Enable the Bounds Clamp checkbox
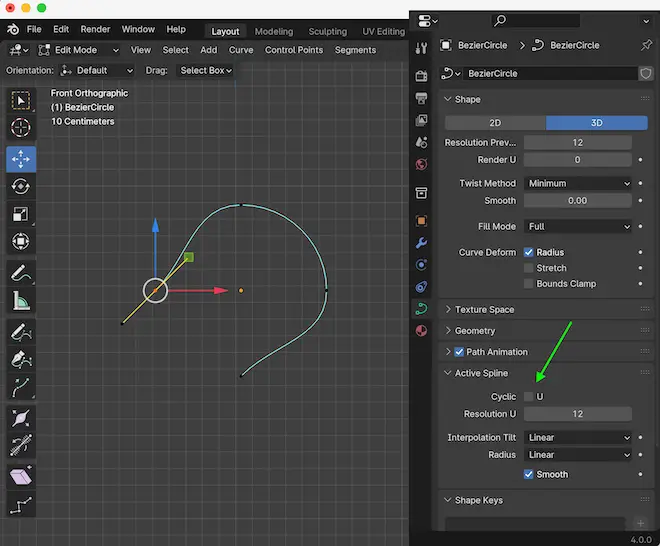 (x=529, y=284)
